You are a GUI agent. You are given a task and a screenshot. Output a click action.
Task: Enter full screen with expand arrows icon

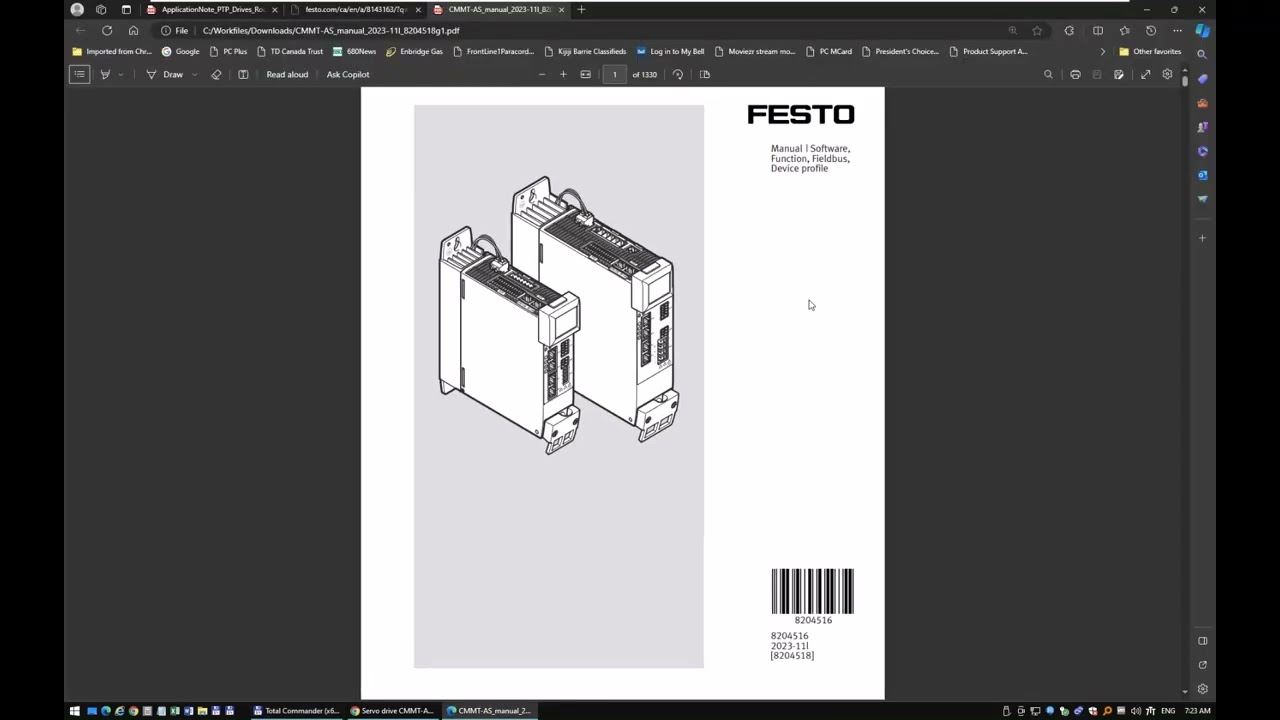(1146, 74)
